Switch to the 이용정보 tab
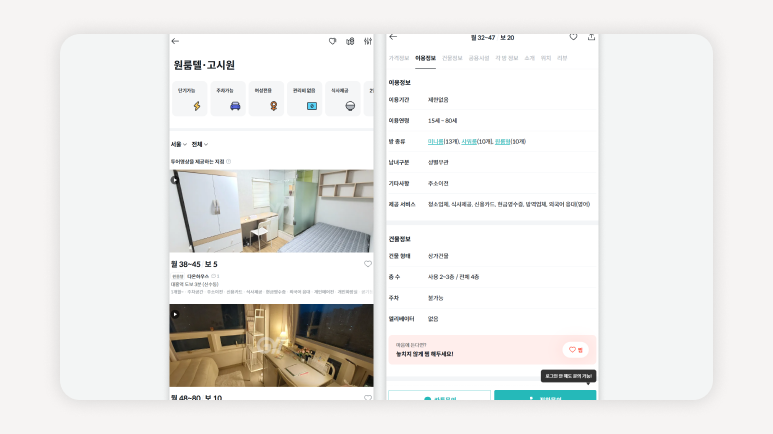Screen dimensions: 773x434 pos(425,58)
